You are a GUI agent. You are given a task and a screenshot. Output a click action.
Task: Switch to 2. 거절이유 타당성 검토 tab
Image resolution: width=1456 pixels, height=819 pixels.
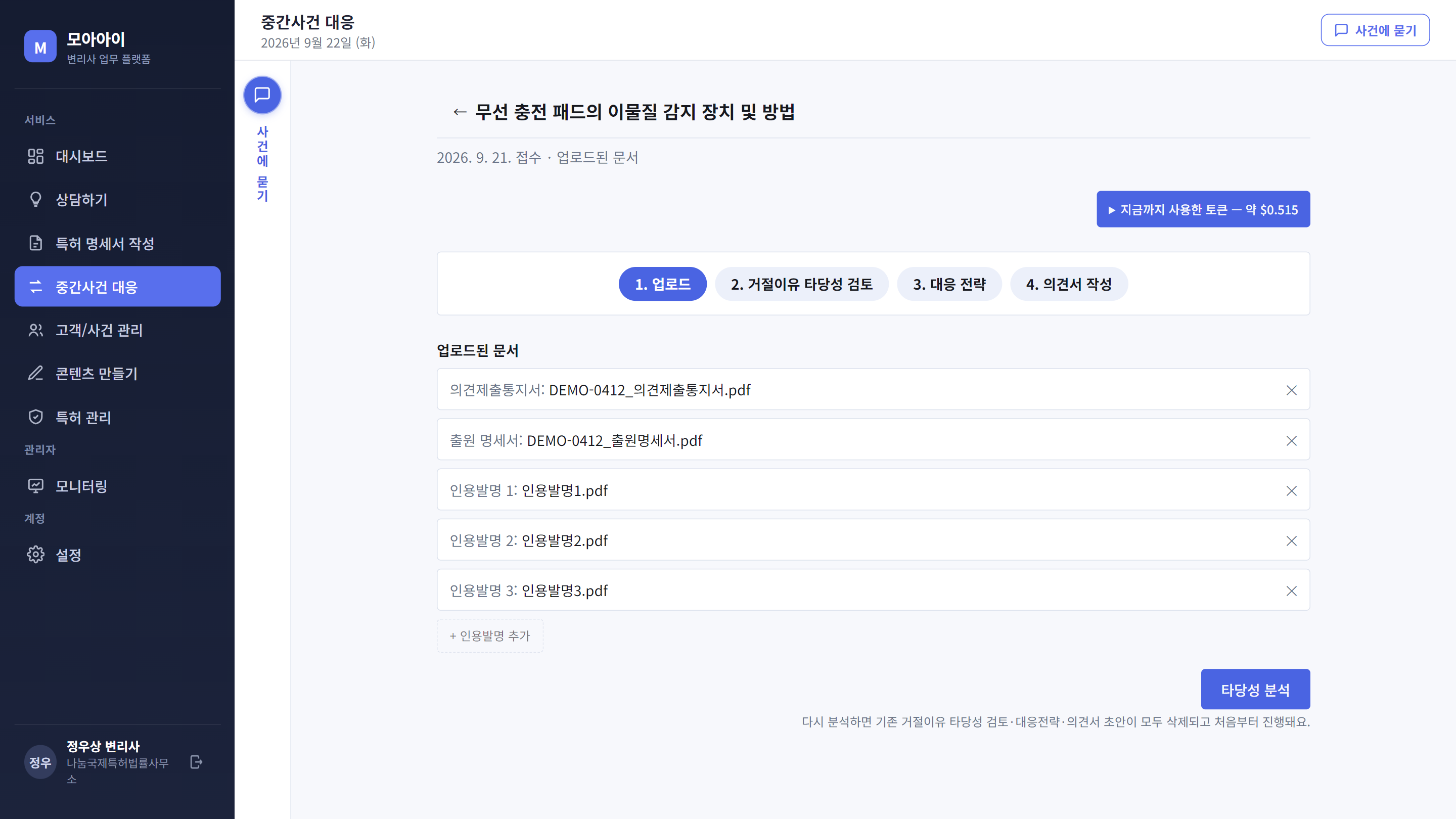tap(801, 284)
